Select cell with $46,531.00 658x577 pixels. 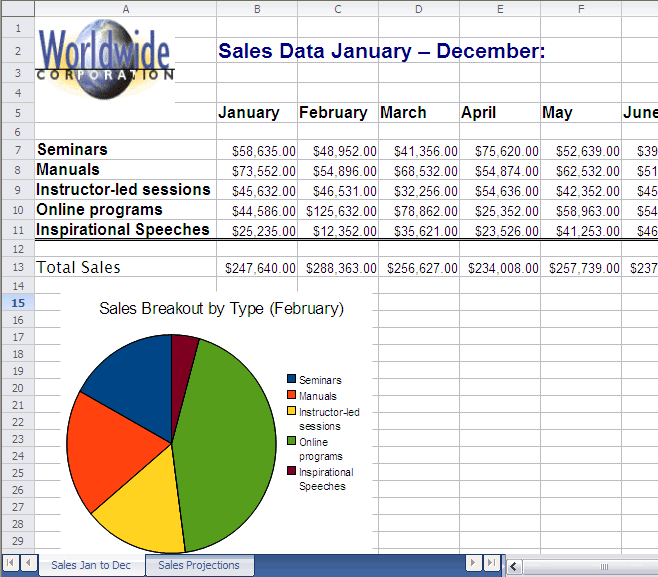pyautogui.click(x=338, y=191)
